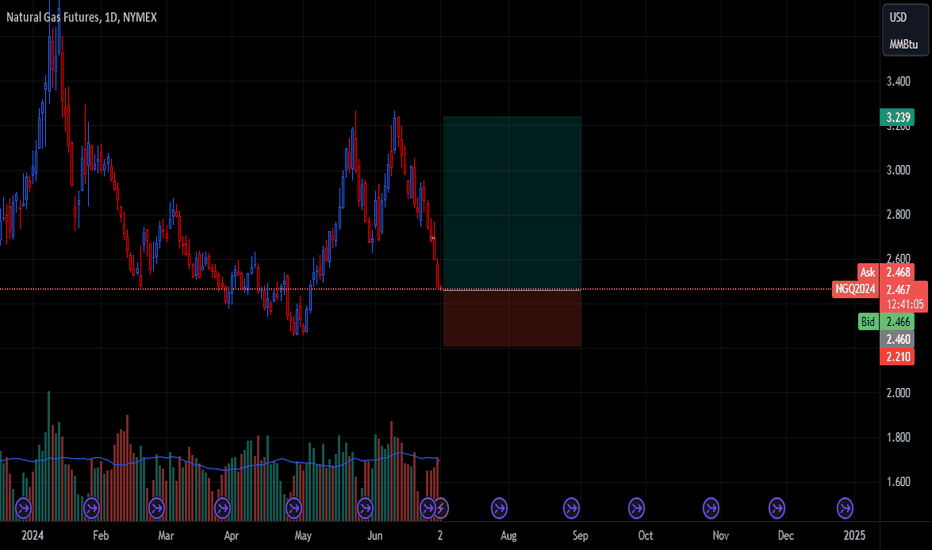The image size is (932, 550).
Task: Click the 1.600 price axis value
Action: point(898,482)
